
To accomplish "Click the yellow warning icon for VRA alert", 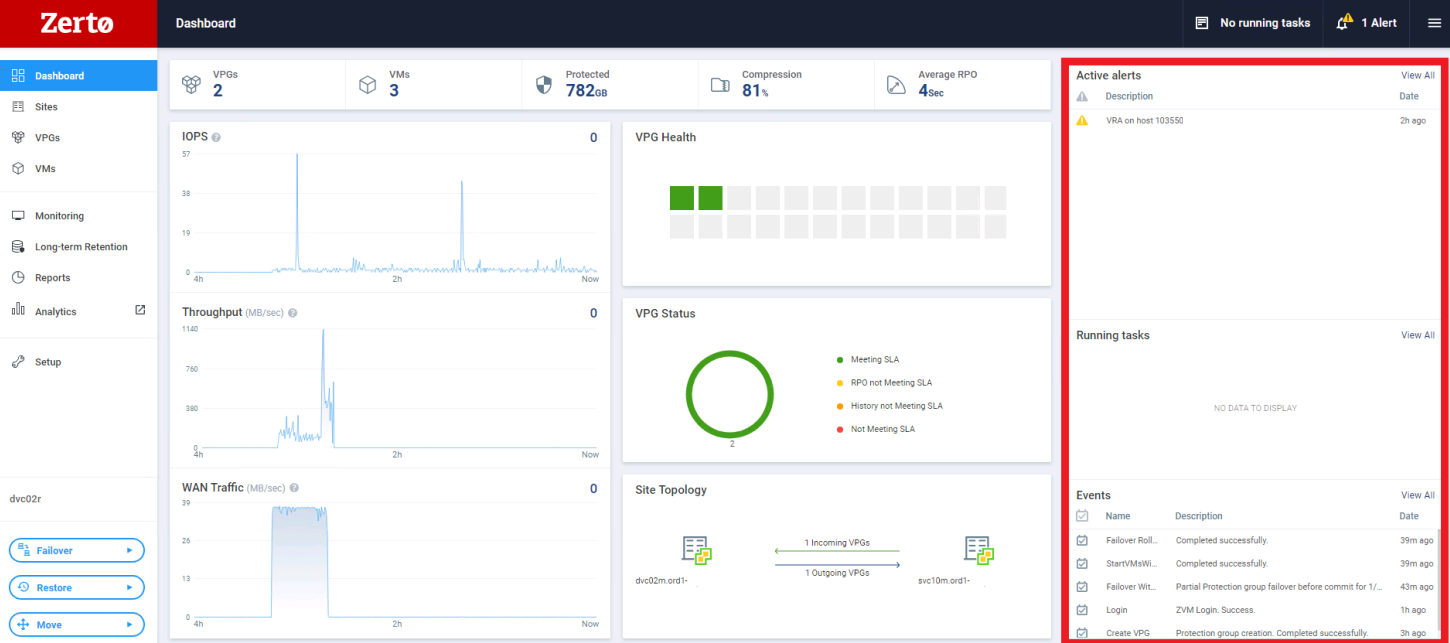I will [x=1082, y=120].
